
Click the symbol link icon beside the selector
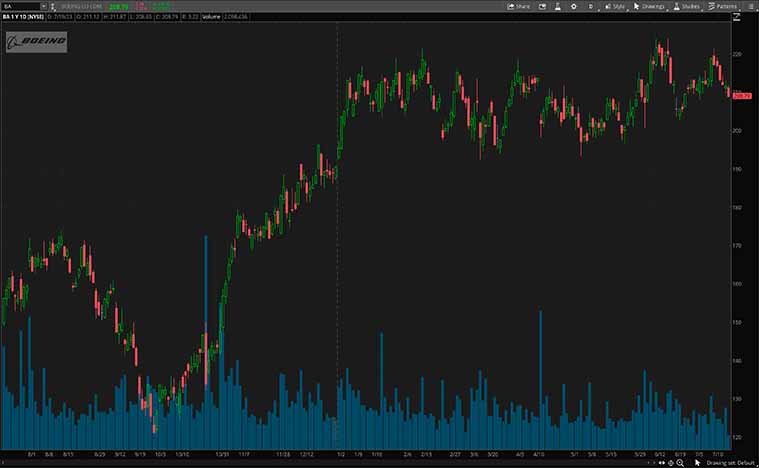point(53,6)
